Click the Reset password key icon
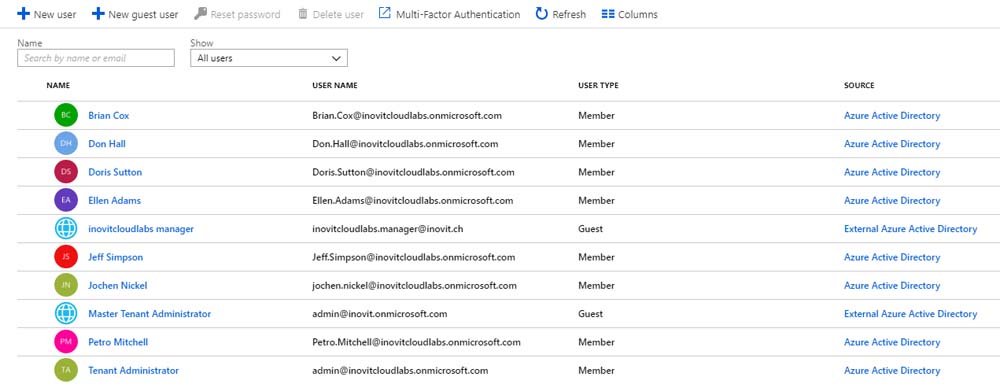This screenshot has height=384, width=1000. [200, 13]
